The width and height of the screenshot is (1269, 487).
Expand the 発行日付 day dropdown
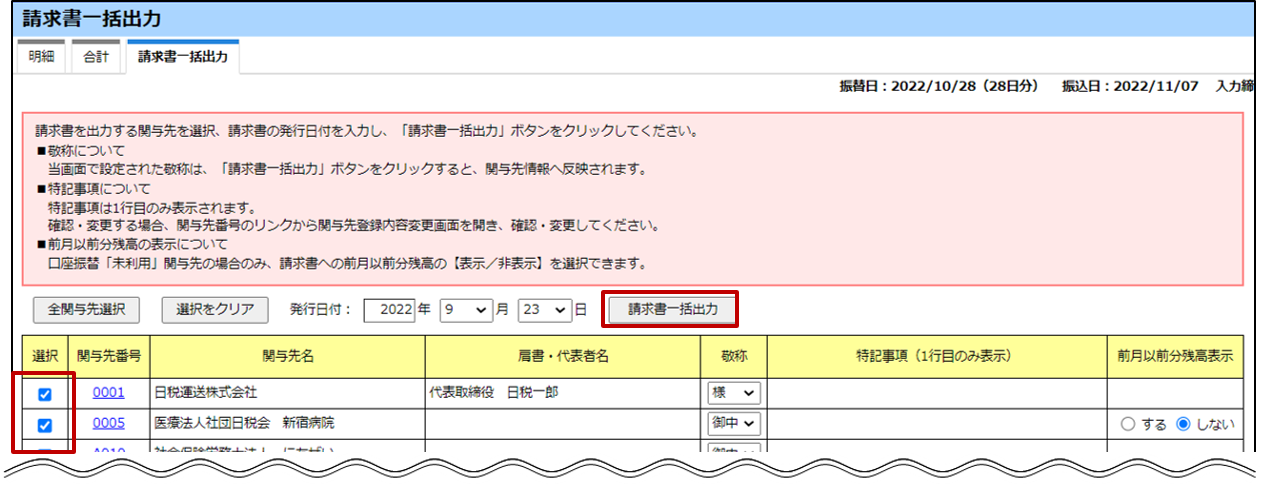pyautogui.click(x=544, y=310)
